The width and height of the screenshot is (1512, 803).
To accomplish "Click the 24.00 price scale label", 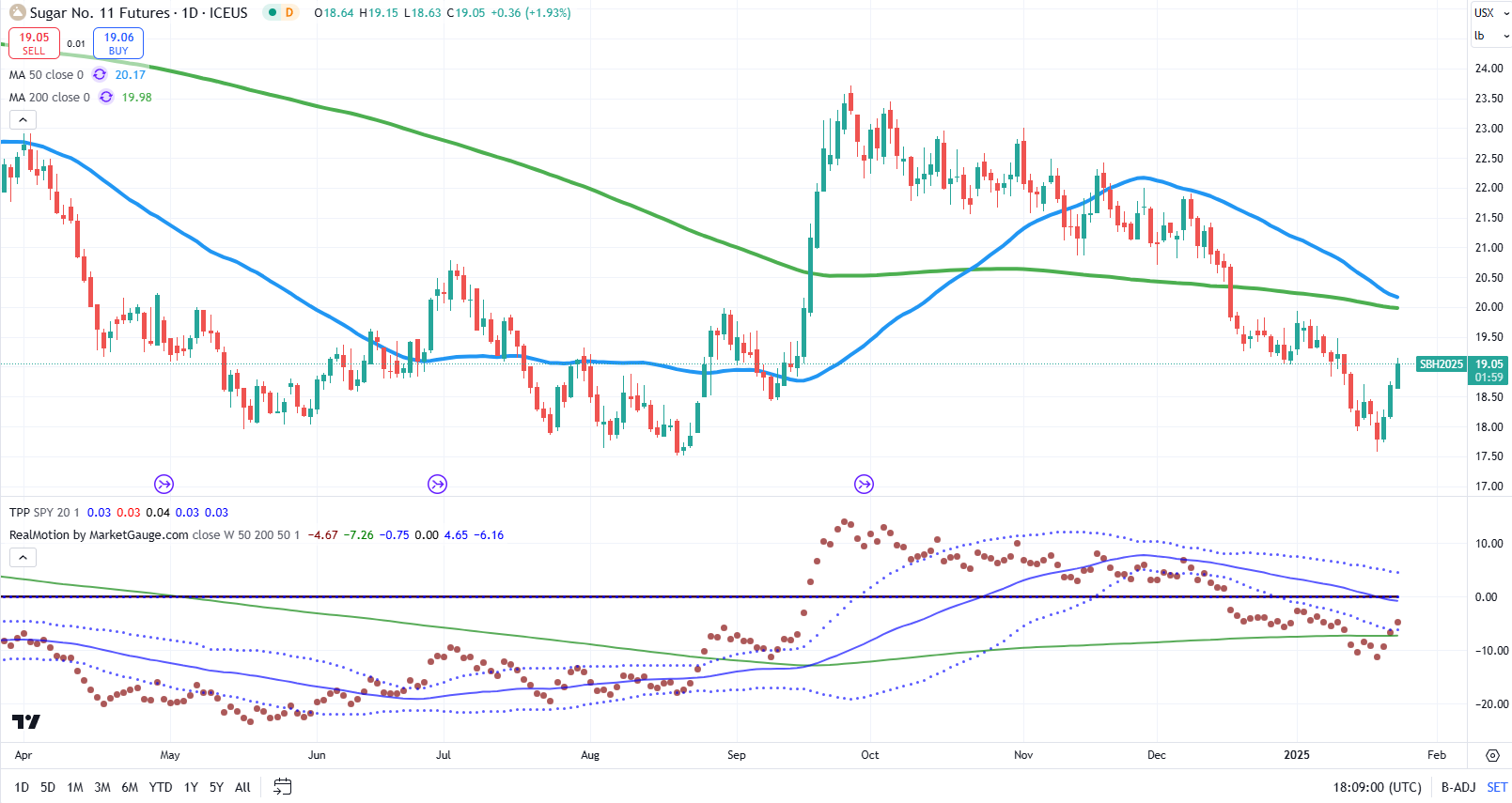I will (1489, 68).
